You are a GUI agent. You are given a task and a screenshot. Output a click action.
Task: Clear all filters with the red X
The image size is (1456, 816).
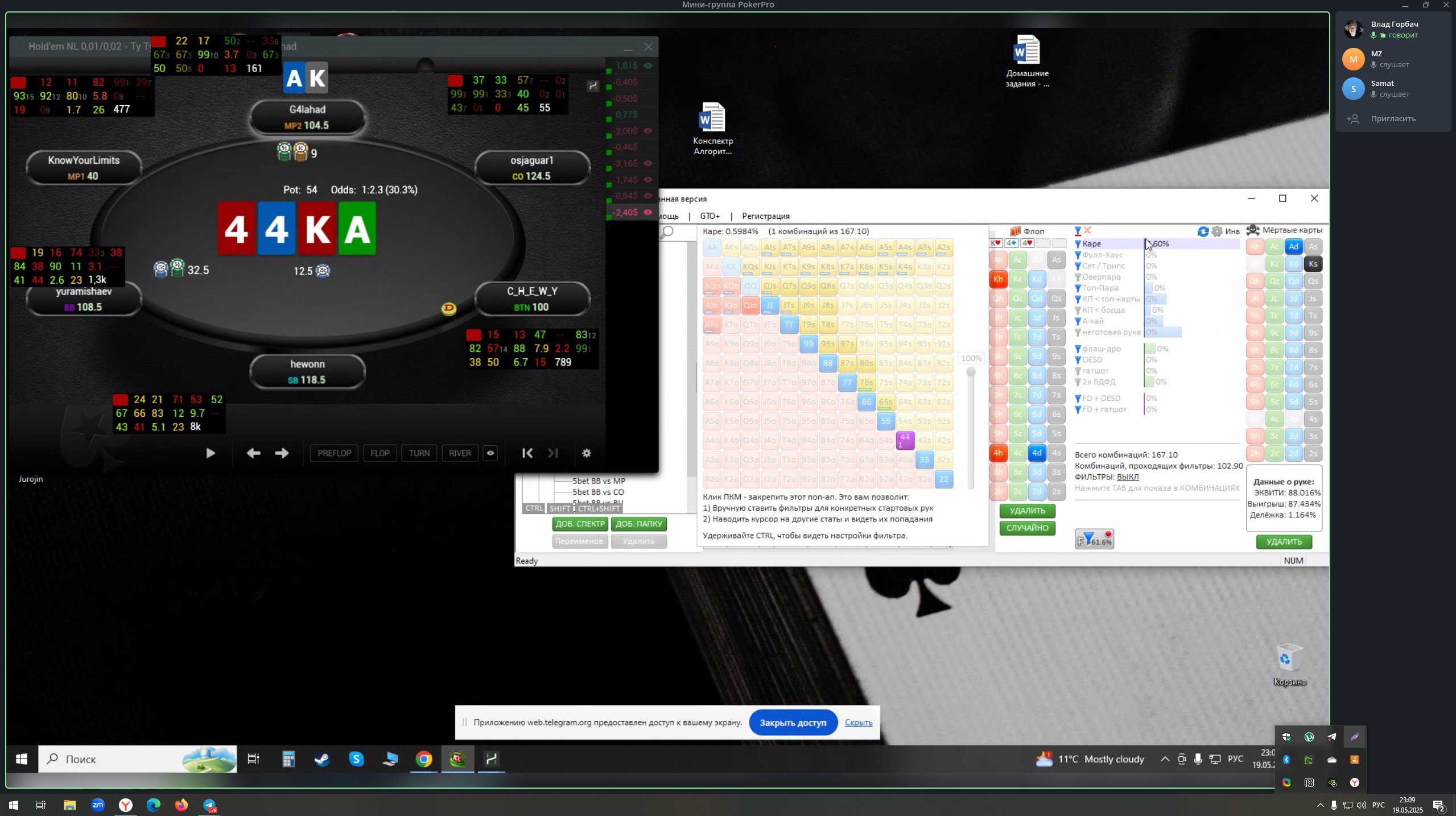point(1088,230)
